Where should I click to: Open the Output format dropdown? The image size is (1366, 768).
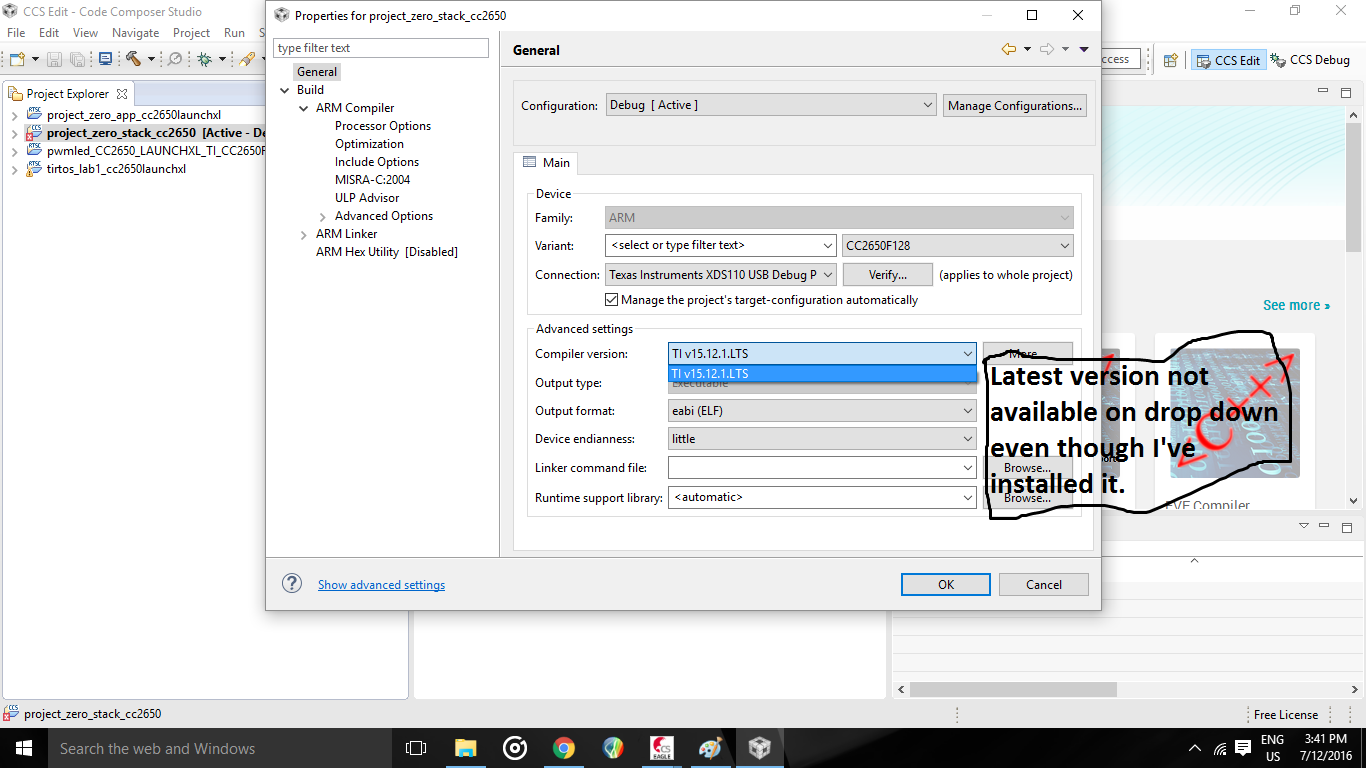tap(822, 410)
